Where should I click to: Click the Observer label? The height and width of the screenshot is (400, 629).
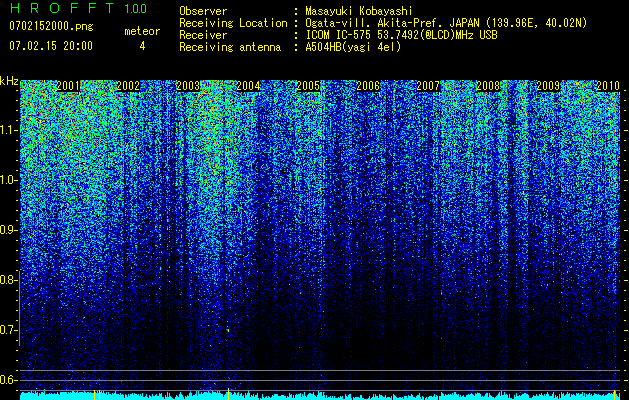203,11
